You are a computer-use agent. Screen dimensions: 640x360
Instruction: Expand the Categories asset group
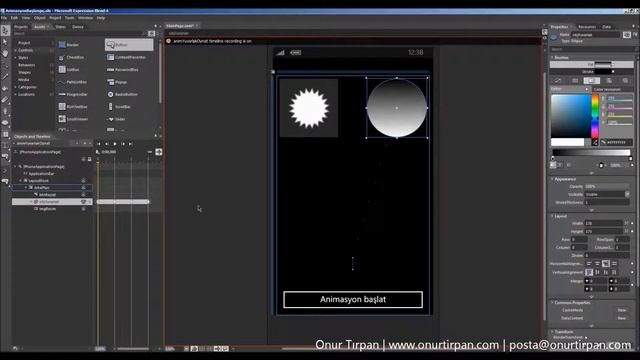coord(16,87)
